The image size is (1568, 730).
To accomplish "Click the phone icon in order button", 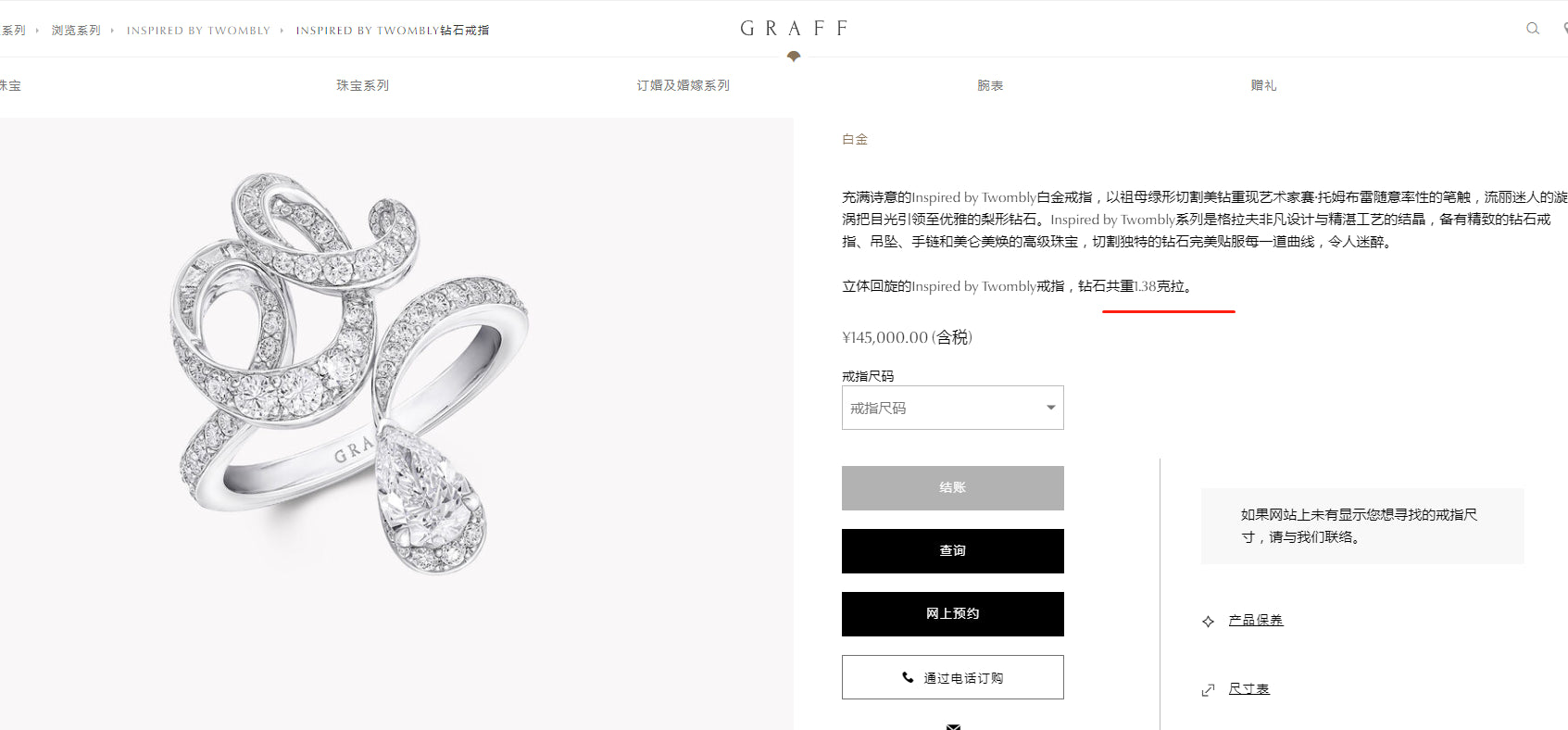I will point(908,677).
